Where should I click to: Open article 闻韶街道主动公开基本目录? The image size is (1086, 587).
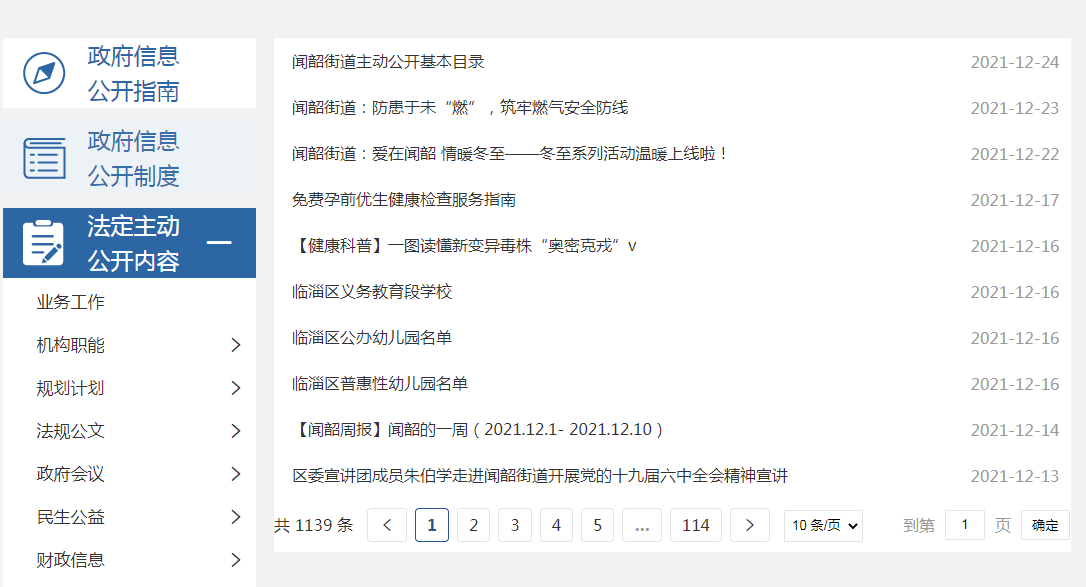[x=388, y=62]
